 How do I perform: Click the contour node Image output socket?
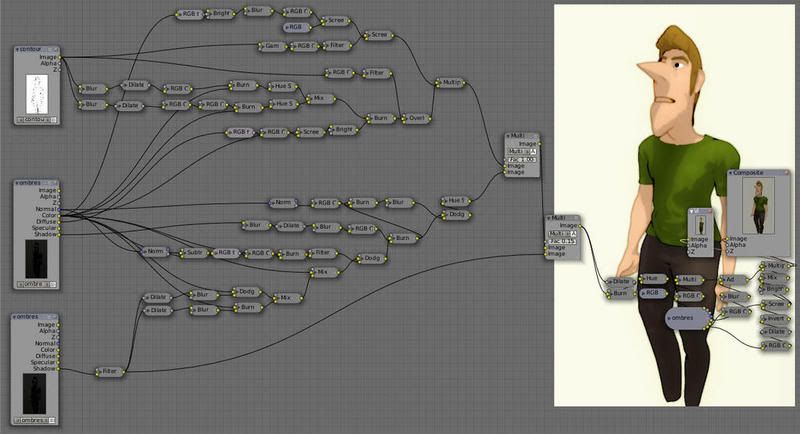tap(59, 57)
